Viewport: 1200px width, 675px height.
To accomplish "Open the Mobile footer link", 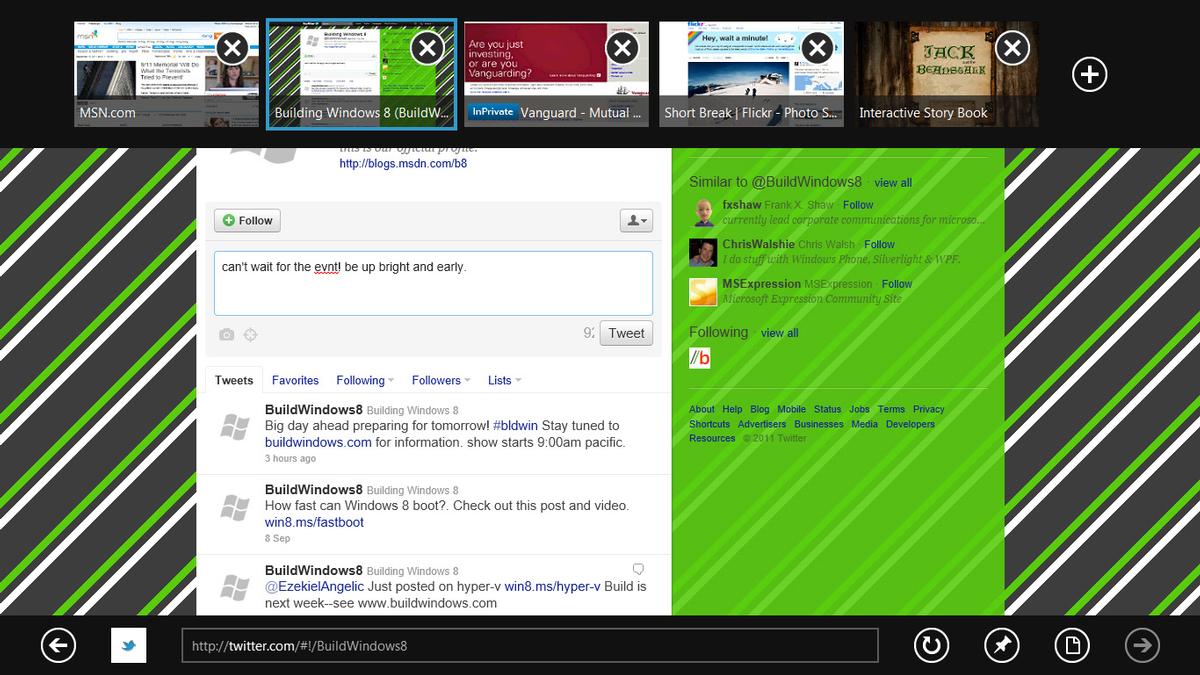I will (x=792, y=409).
